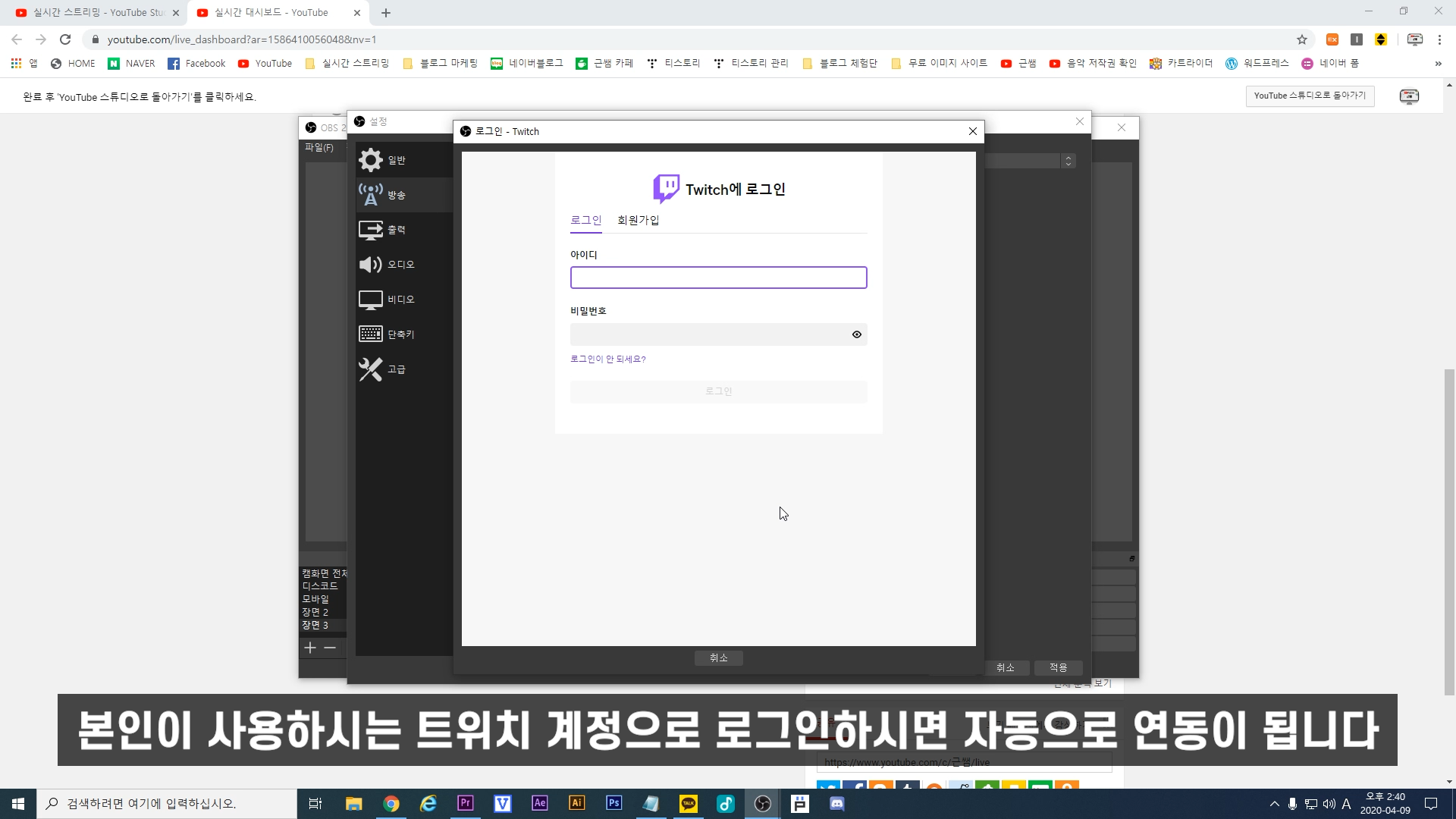
Task: Select the 로그인 tab in Twitch form
Action: (585, 220)
